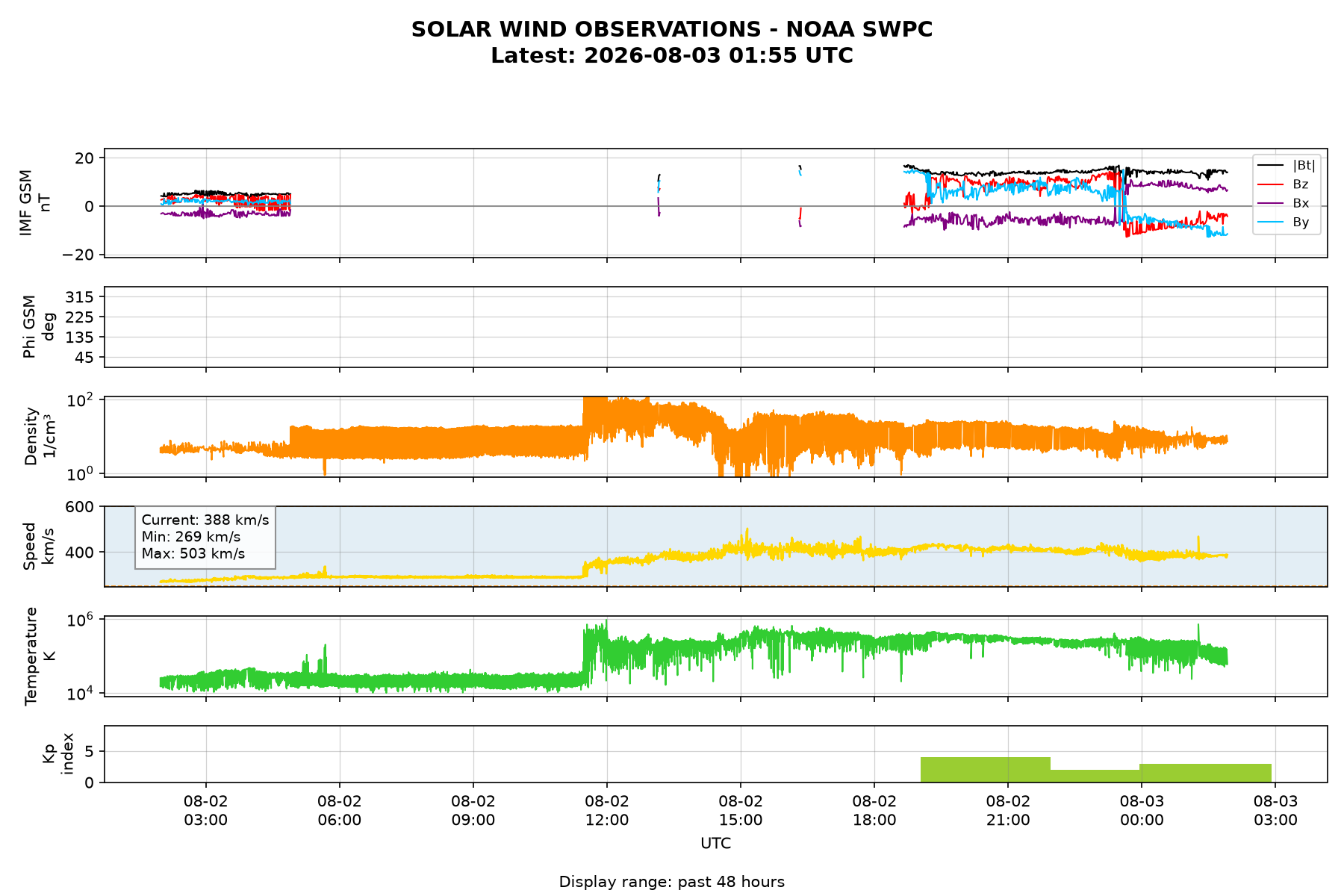Click the 08-02 12:00 time axis label
1344x896 pixels.
pos(607,810)
